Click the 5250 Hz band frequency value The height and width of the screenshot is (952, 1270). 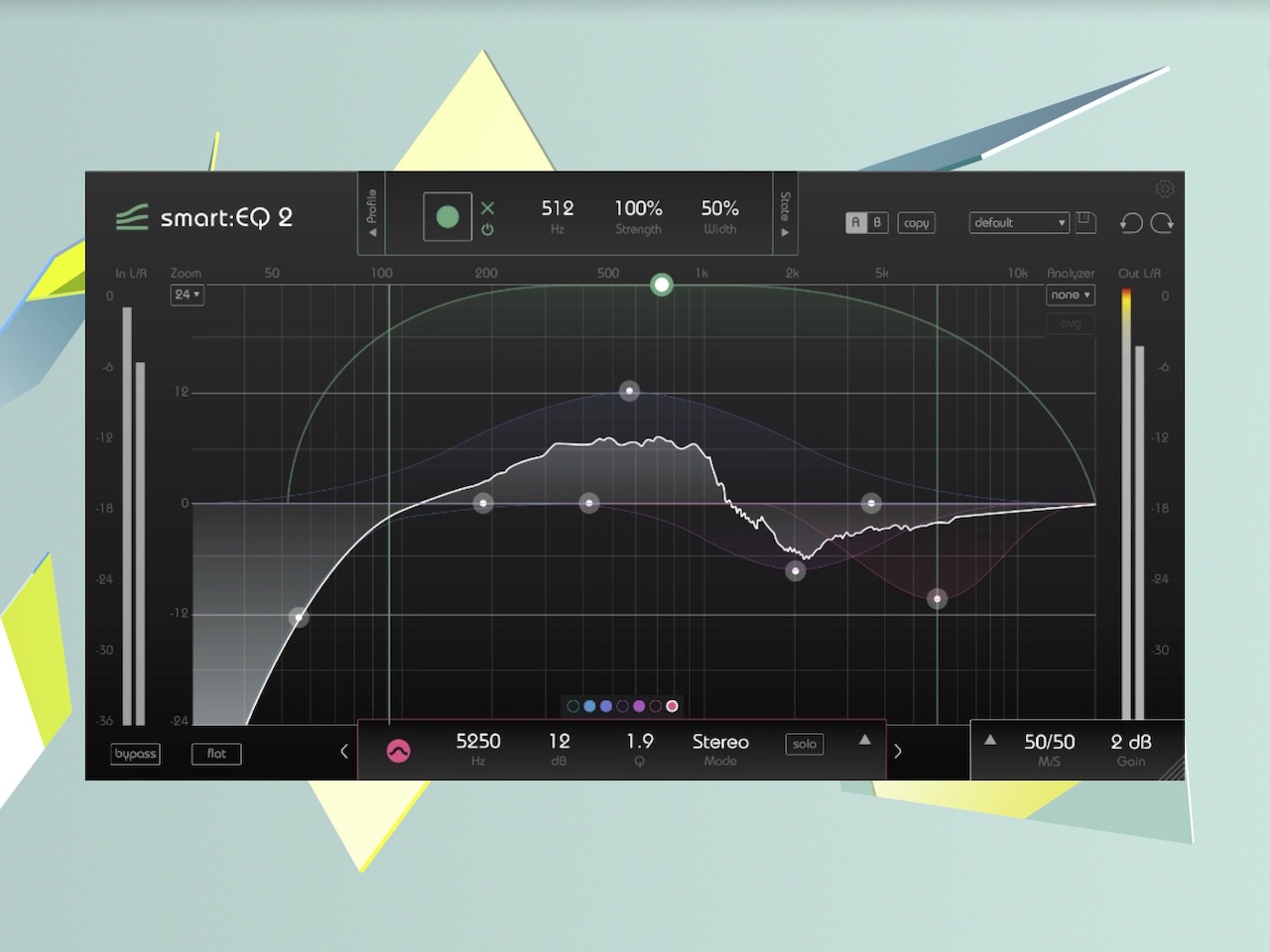(478, 741)
